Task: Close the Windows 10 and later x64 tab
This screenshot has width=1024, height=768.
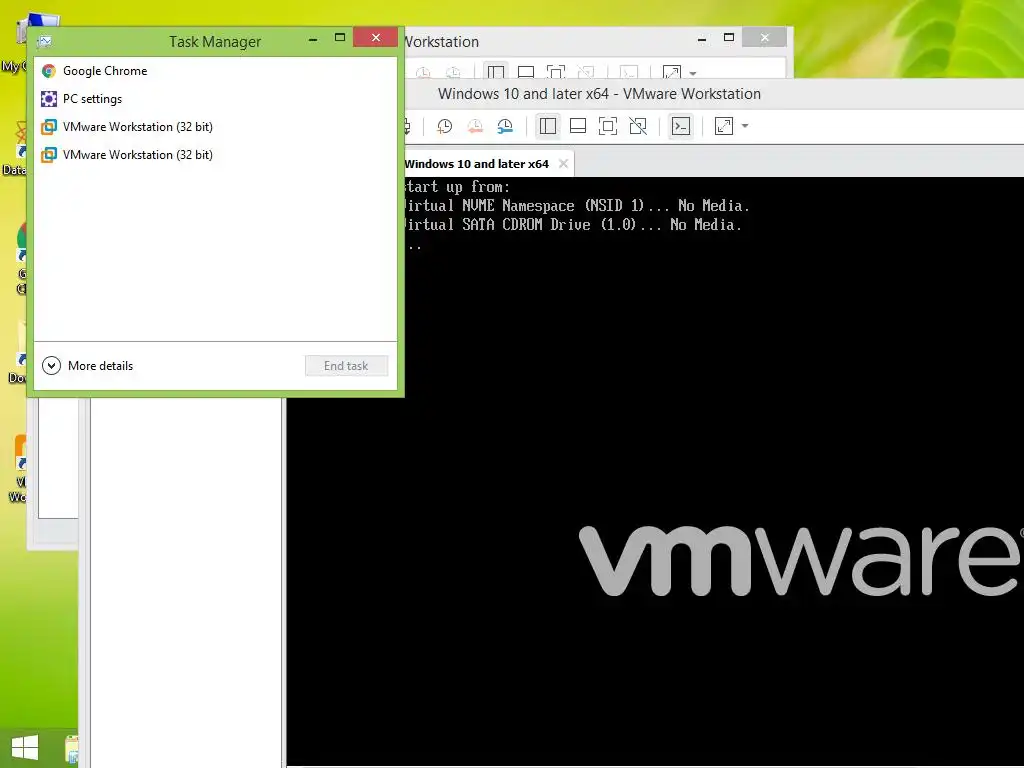Action: pyautogui.click(x=564, y=164)
